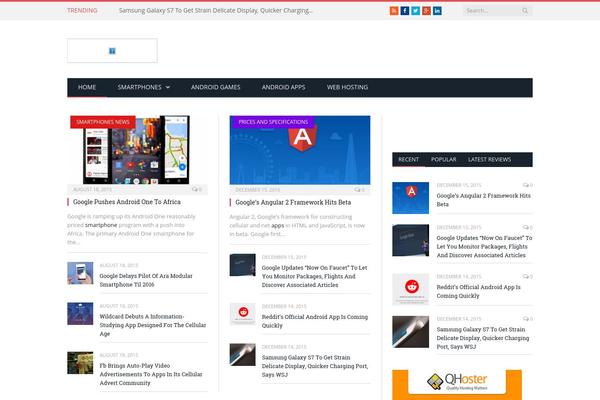The image size is (600, 400).
Task: Open sidebar Google Updates Now On Faucet
Action: [484, 247]
